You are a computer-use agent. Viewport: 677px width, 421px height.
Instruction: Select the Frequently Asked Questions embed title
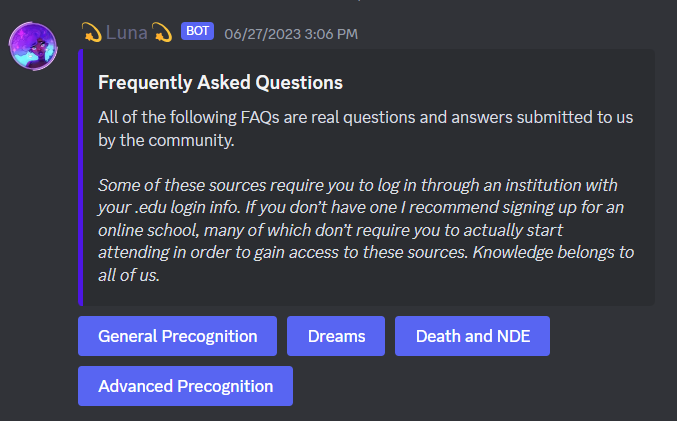coord(220,82)
